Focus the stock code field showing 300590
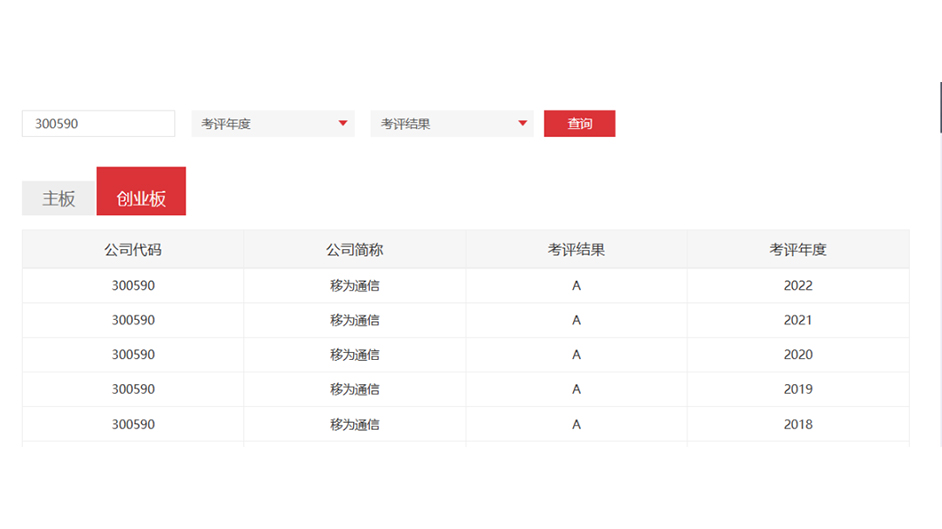This screenshot has width=942, height=529. (98, 124)
